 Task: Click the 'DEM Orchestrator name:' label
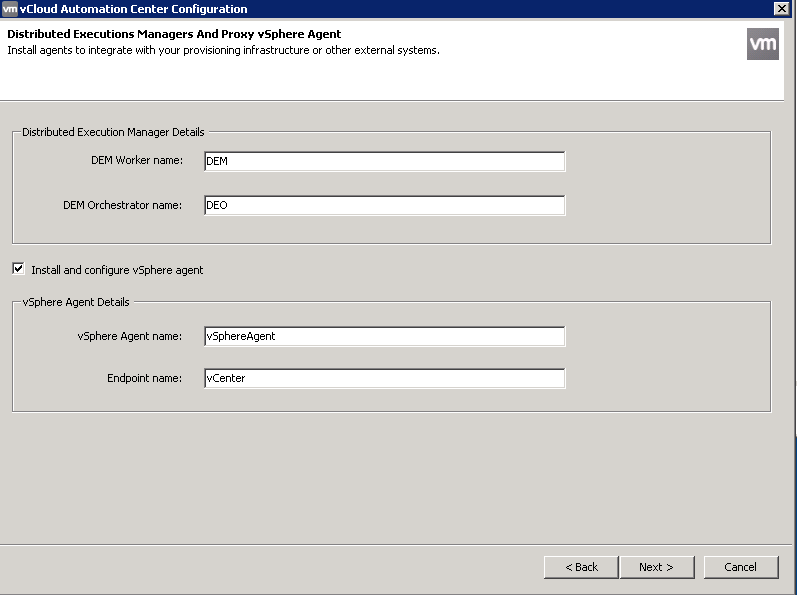coord(122,205)
